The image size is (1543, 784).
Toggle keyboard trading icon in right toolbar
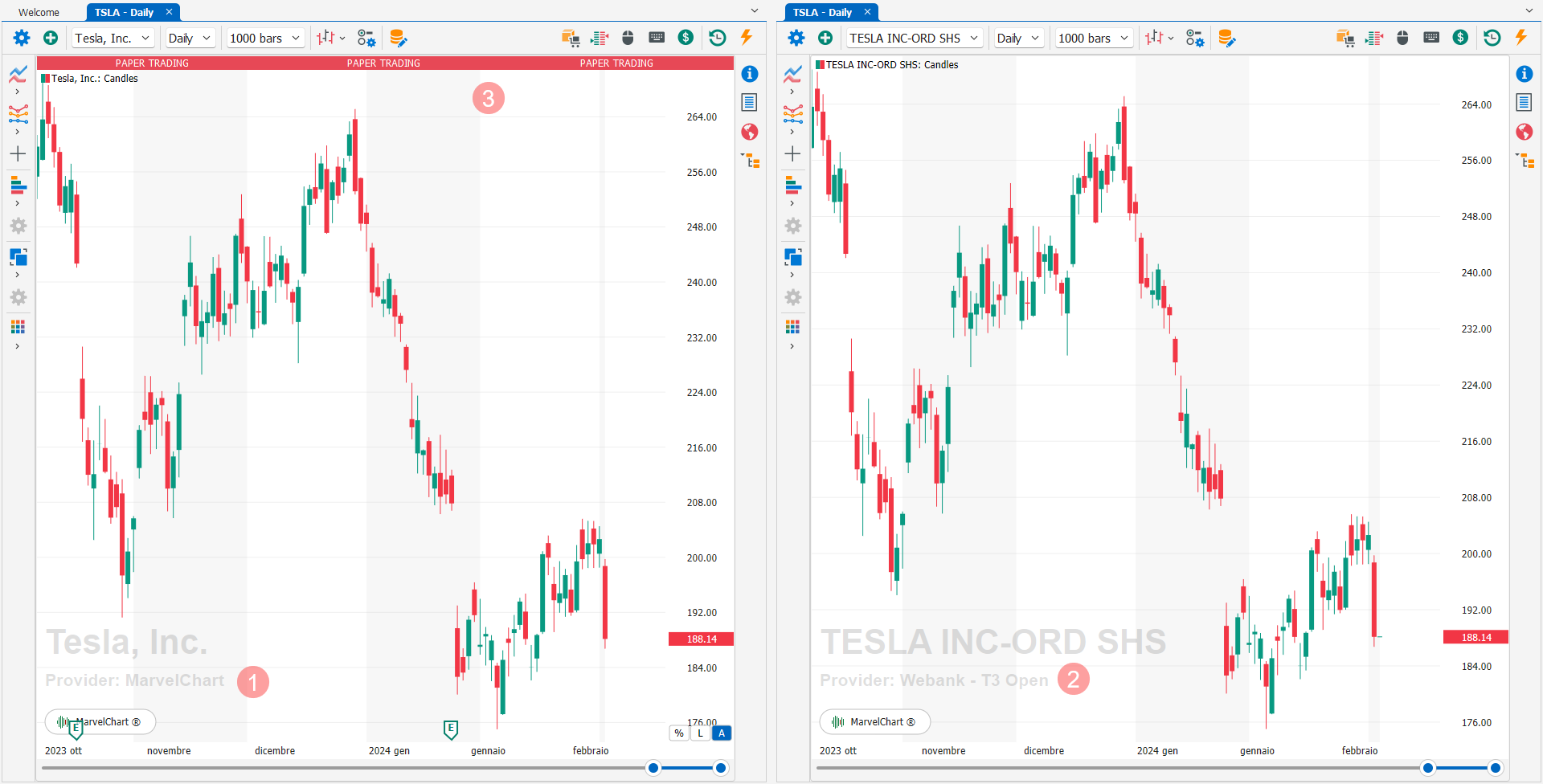coord(1431,37)
